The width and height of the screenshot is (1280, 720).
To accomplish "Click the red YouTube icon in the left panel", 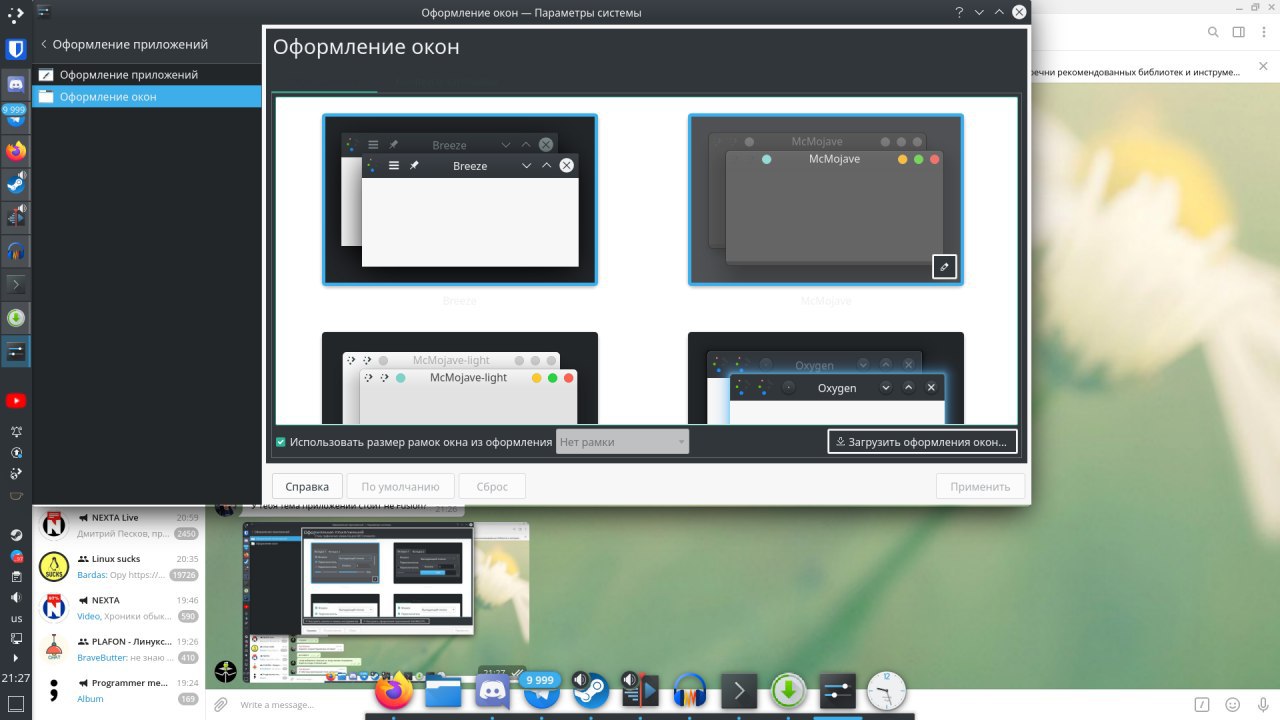I will point(16,401).
